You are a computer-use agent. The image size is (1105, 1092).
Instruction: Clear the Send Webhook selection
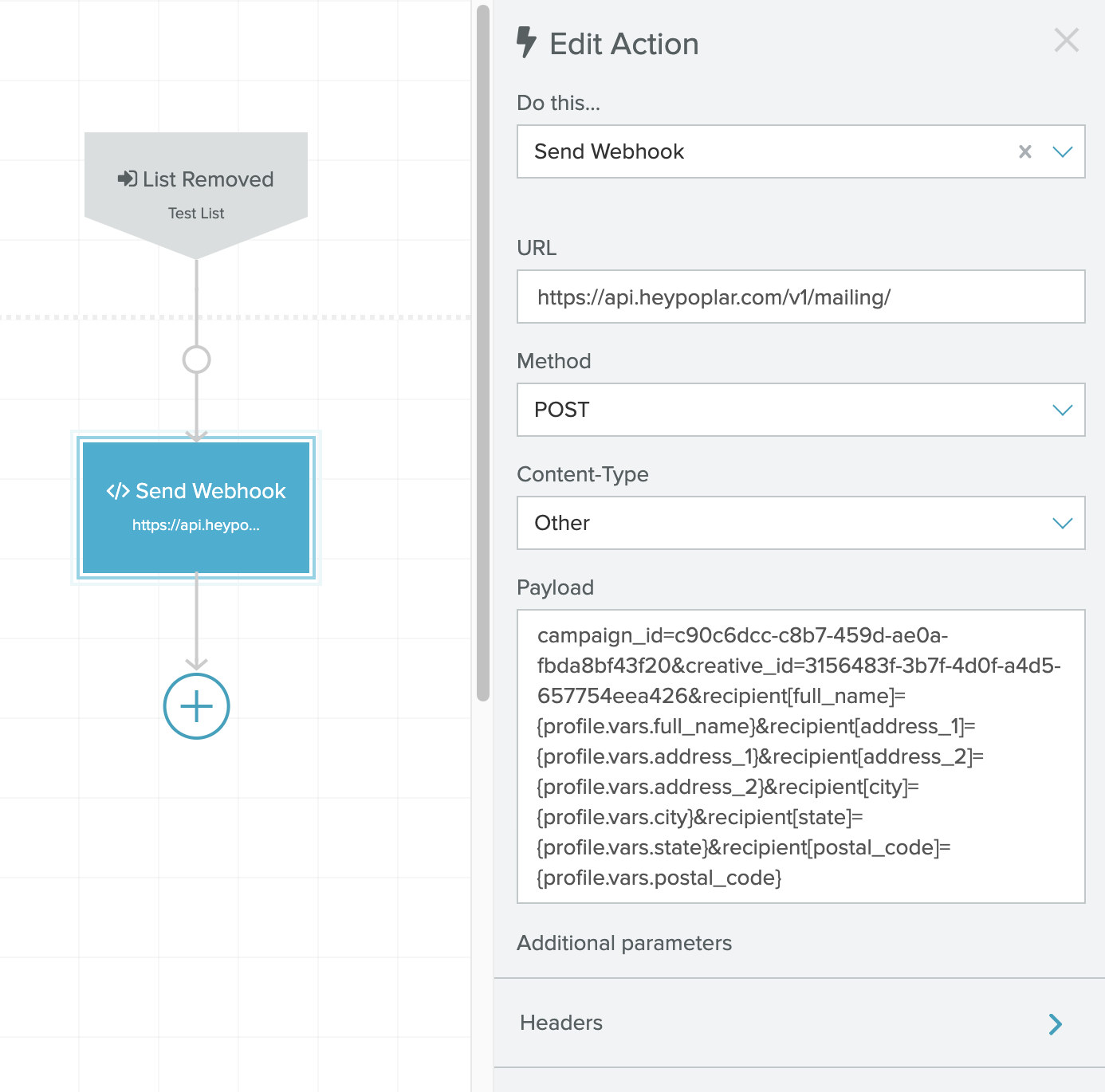tap(1025, 151)
